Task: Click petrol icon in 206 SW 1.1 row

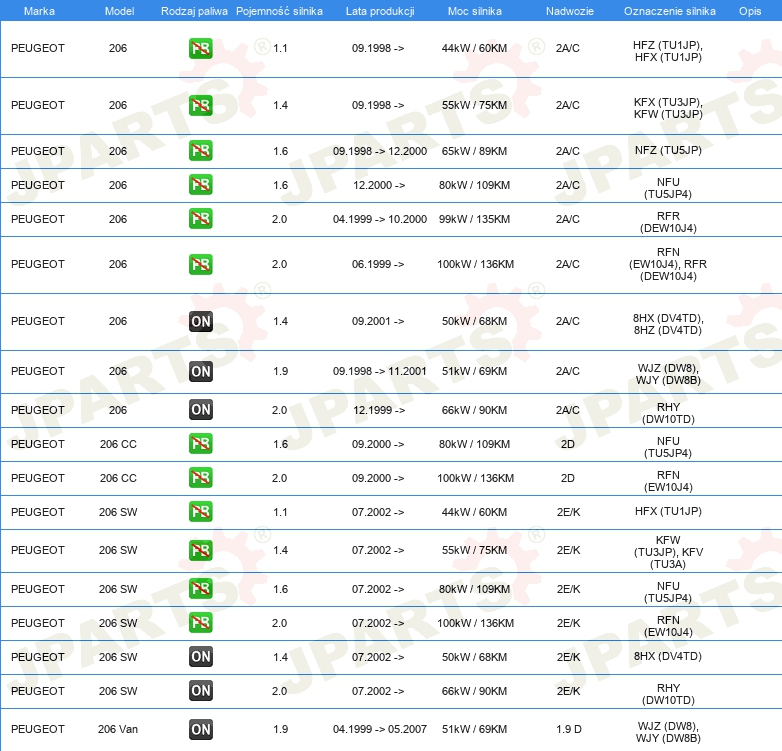Action: 200,512
